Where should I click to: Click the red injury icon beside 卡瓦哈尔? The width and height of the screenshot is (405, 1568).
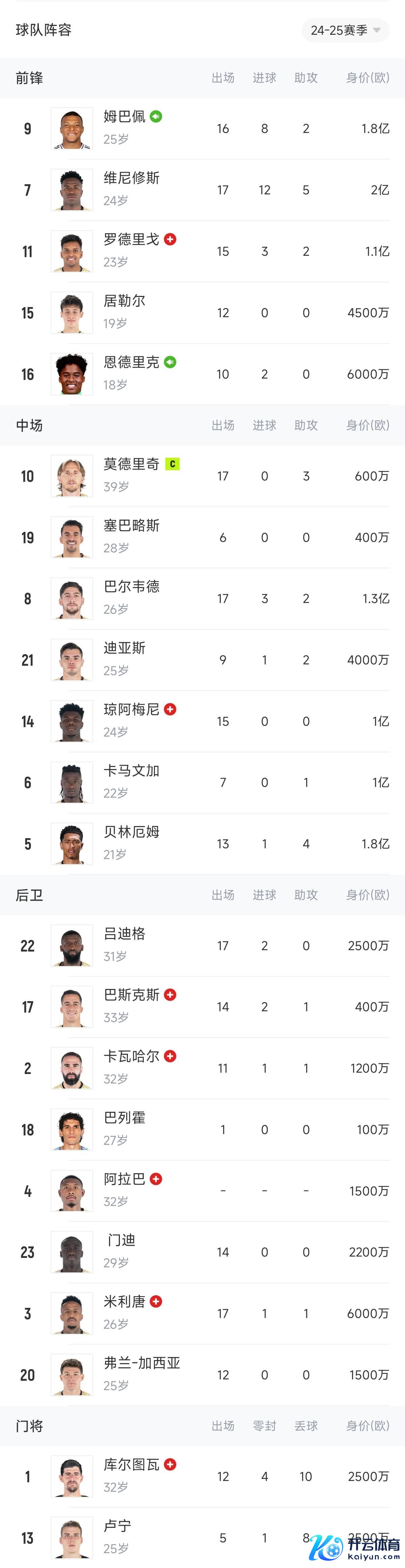tap(170, 1056)
